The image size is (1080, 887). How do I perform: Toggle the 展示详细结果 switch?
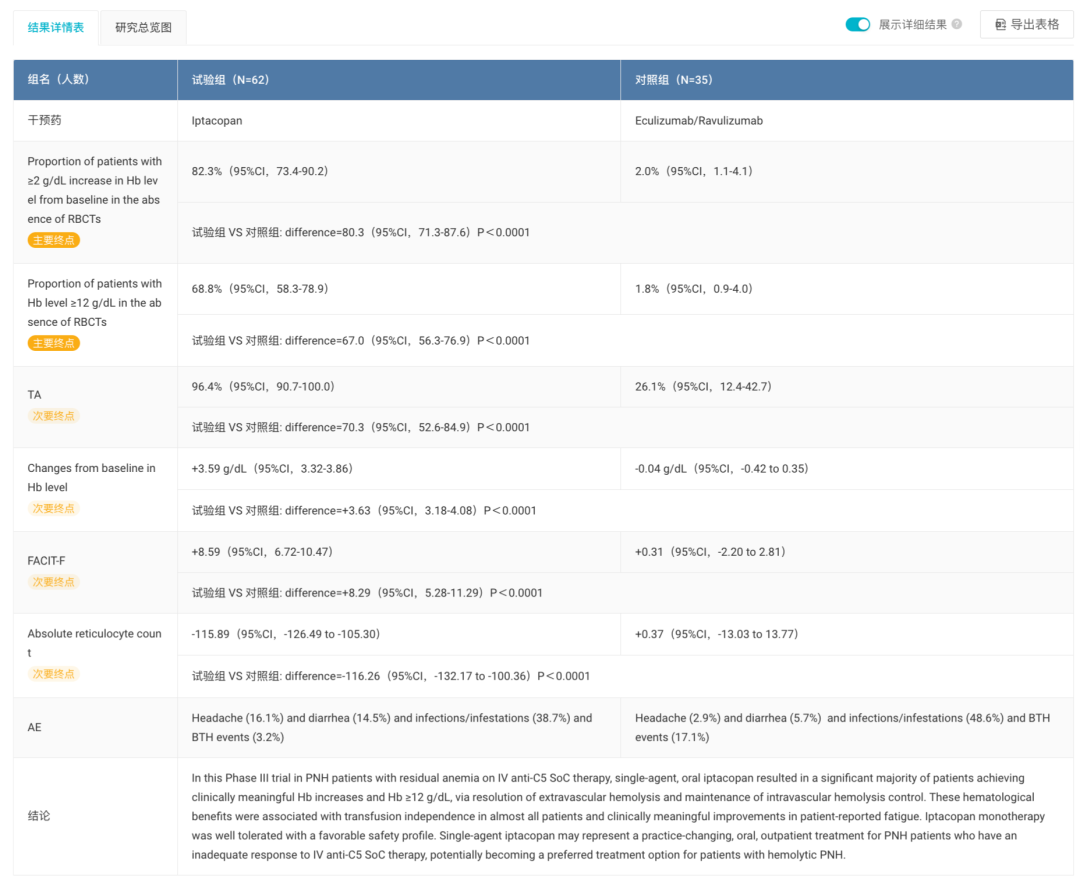click(858, 25)
